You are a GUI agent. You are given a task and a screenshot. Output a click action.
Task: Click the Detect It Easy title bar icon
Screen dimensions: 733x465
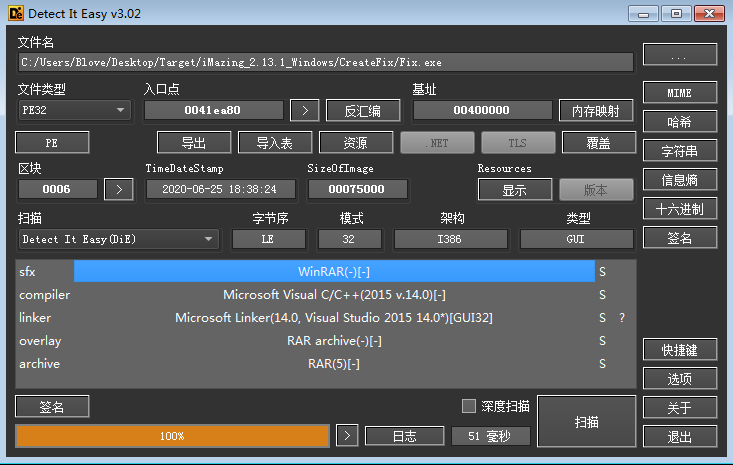click(15, 13)
